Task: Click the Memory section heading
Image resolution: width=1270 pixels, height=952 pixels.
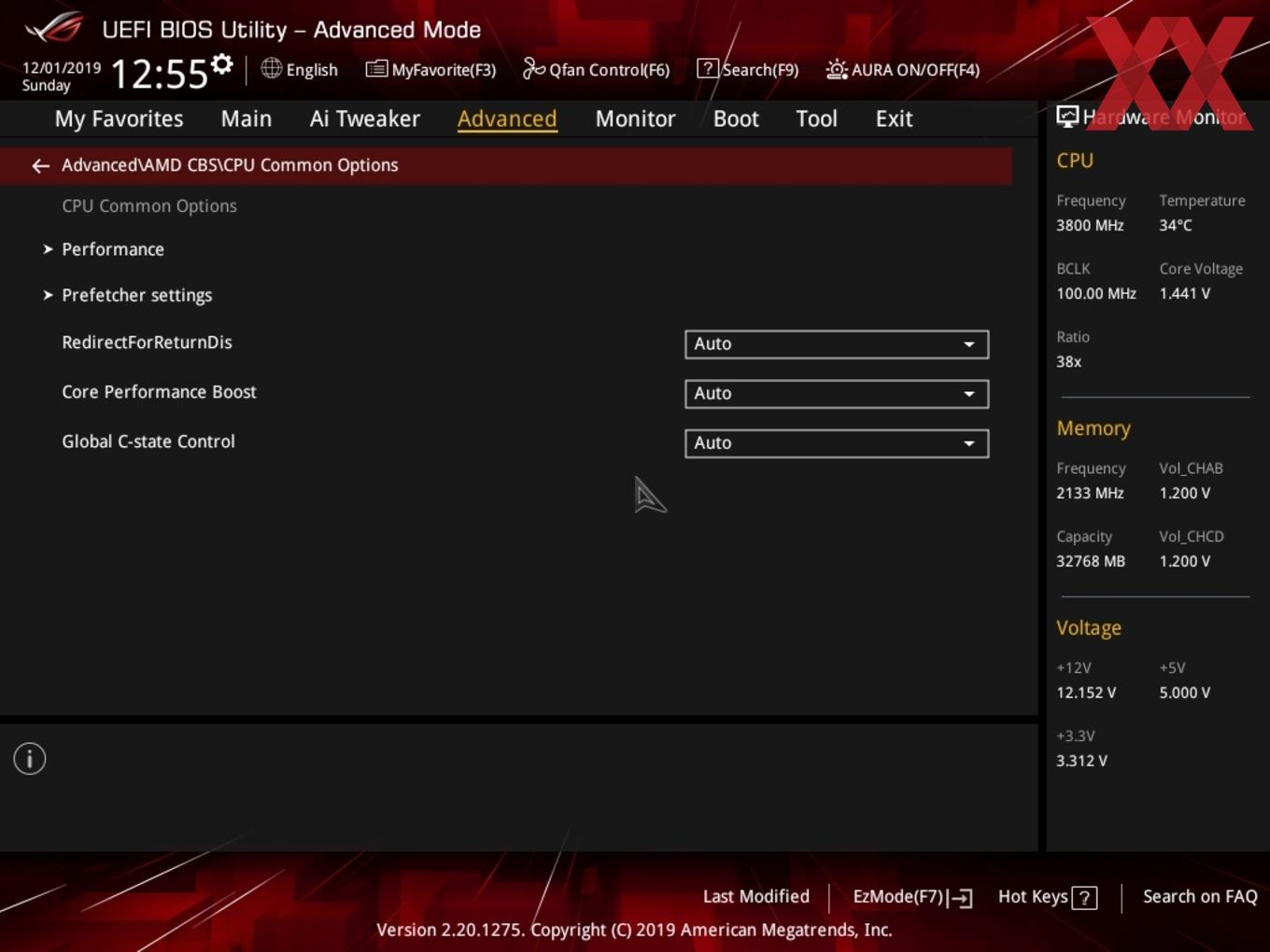Action: pyautogui.click(x=1094, y=428)
